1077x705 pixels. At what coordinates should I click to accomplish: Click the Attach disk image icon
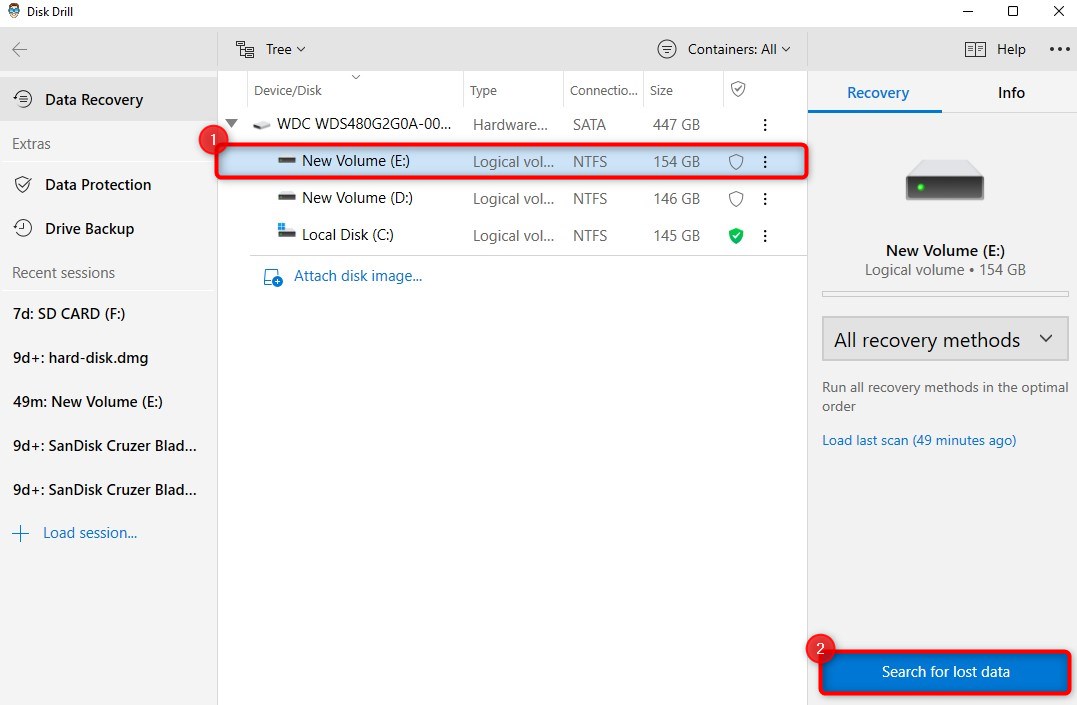tap(273, 277)
